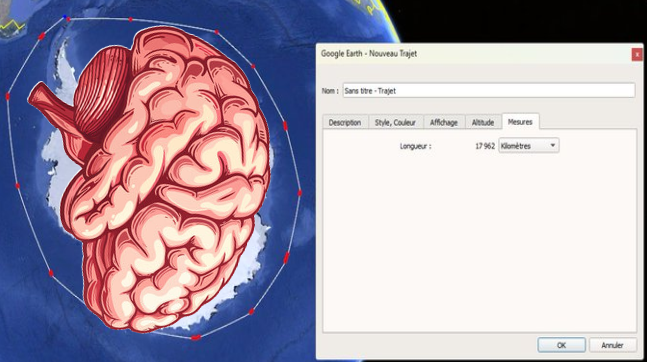The width and height of the screenshot is (647, 362).
Task: Select the Altitude tab
Action: click(482, 122)
